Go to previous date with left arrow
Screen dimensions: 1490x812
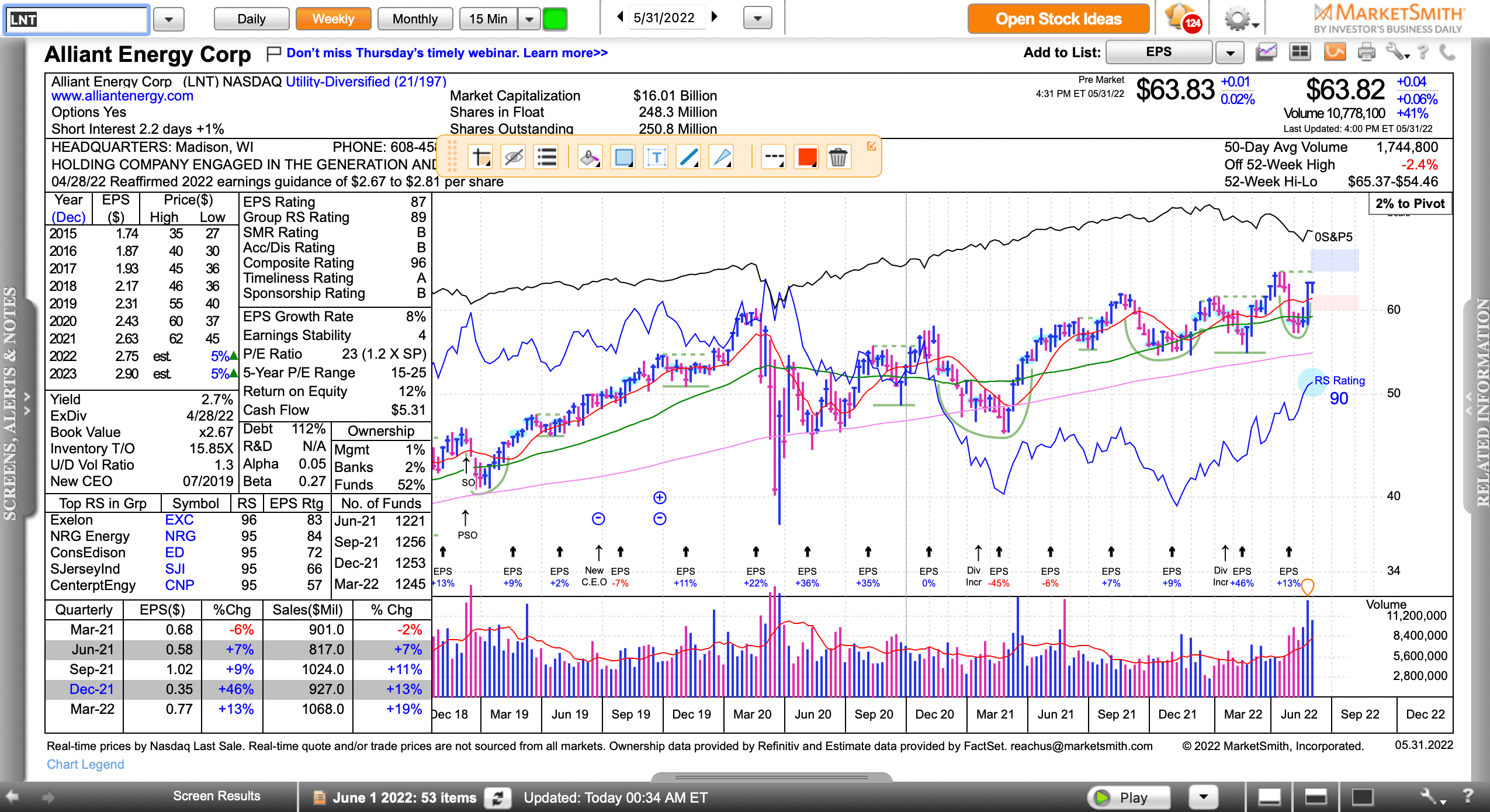(x=621, y=17)
